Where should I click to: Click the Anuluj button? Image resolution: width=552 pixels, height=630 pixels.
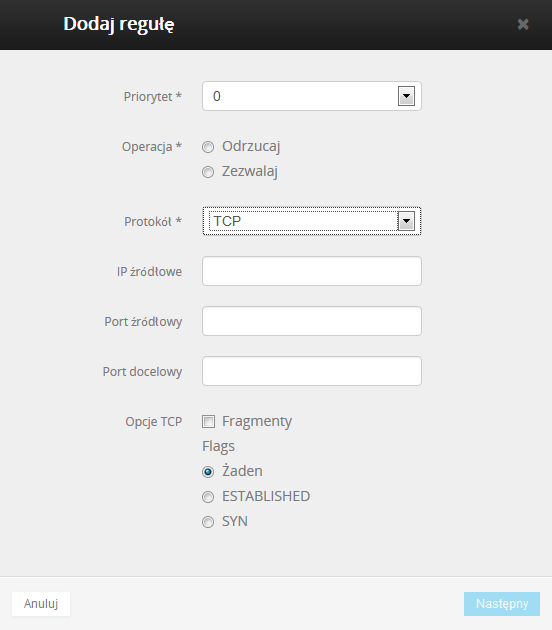[41, 603]
